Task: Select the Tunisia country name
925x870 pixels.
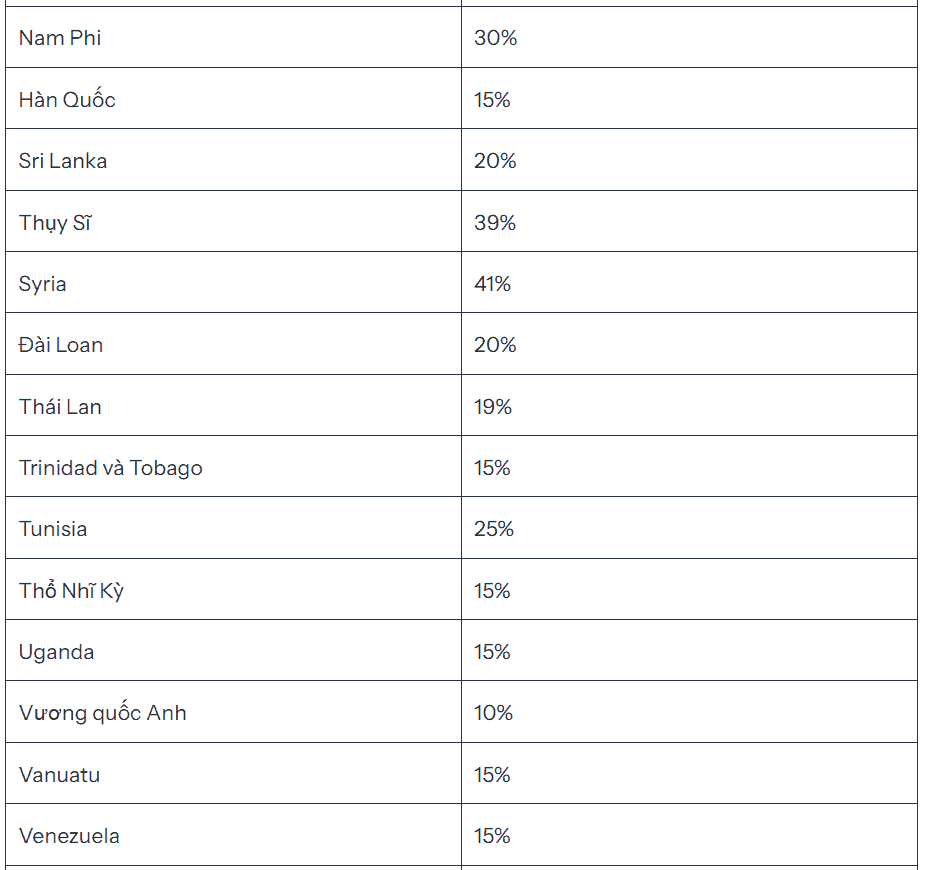Action: click(x=53, y=529)
